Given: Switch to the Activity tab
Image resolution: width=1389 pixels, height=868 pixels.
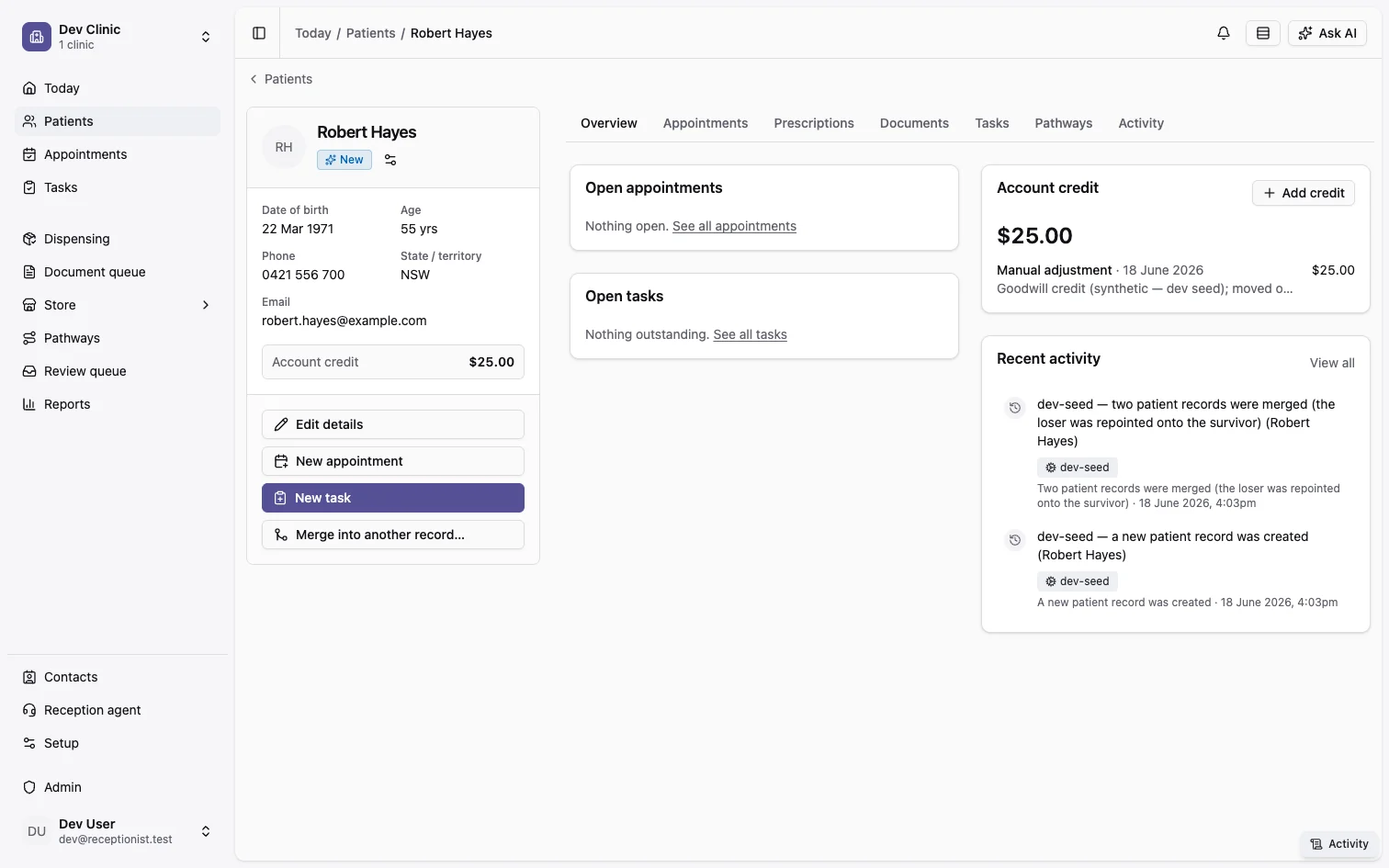Looking at the screenshot, I should point(1141,123).
